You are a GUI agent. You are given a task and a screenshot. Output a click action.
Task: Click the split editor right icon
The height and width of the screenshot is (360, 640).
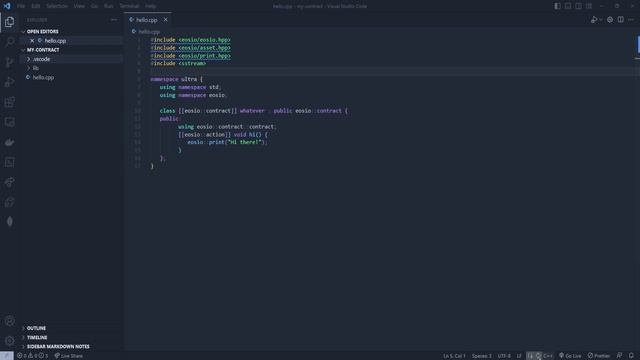pyautogui.click(x=620, y=20)
